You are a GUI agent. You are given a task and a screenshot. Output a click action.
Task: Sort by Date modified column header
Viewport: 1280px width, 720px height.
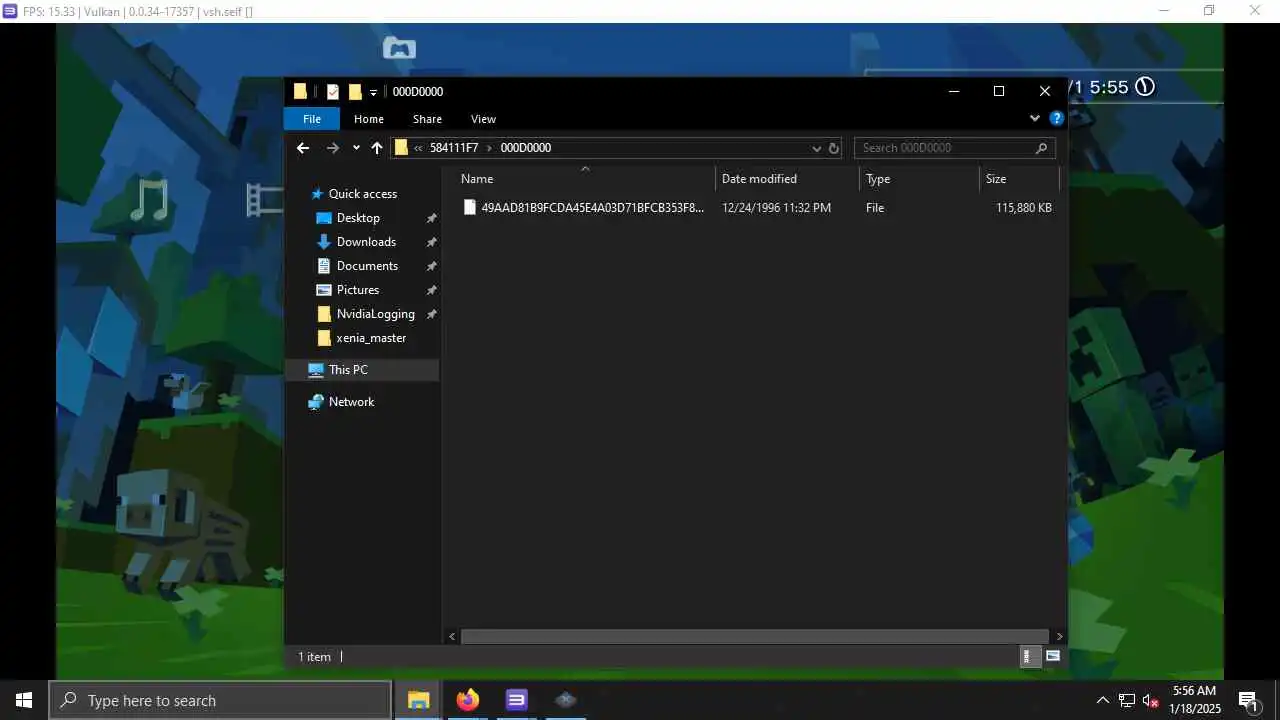[787, 179]
